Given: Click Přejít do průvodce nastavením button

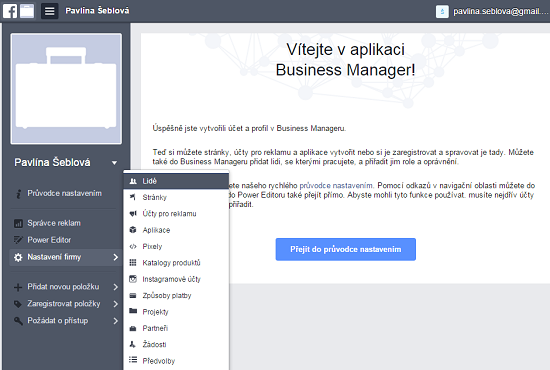Looking at the screenshot, I should click(x=346, y=249).
